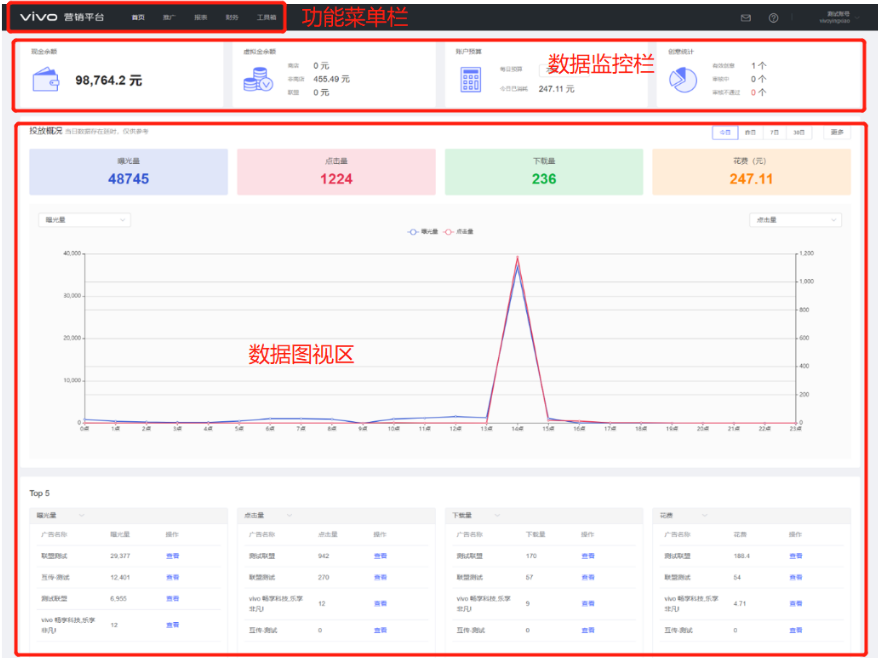878x658 pixels.
Task: Toggle the 点击量 series in the chart legend
Action: tap(458, 231)
